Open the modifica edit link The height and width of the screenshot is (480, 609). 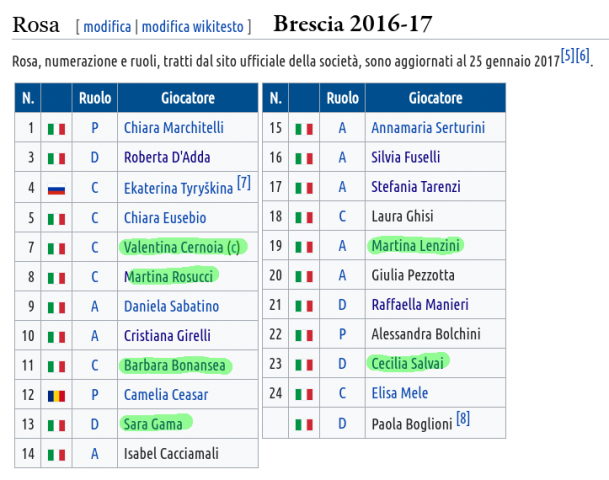pos(107,27)
